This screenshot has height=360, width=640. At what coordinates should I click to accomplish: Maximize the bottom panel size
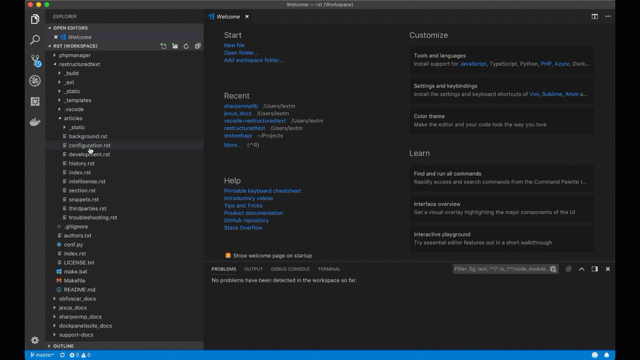point(582,269)
